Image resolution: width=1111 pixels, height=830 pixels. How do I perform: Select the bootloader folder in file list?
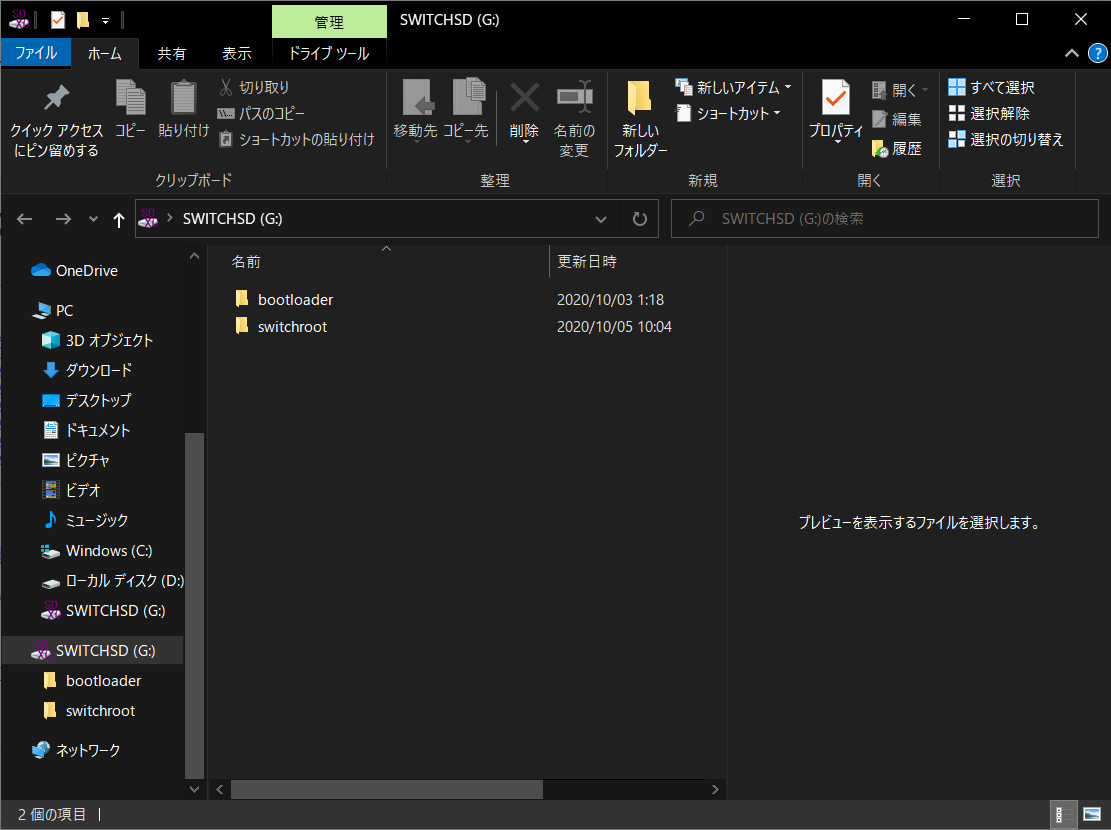(x=295, y=300)
